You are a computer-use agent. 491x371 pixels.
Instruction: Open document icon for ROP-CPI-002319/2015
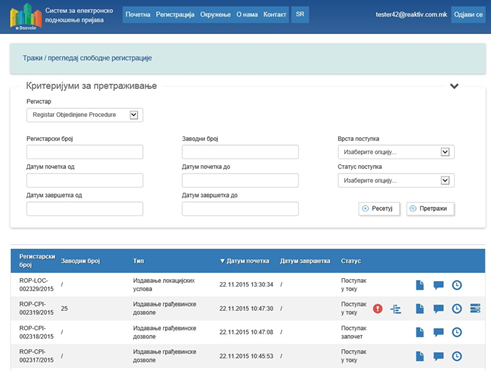pos(420,309)
